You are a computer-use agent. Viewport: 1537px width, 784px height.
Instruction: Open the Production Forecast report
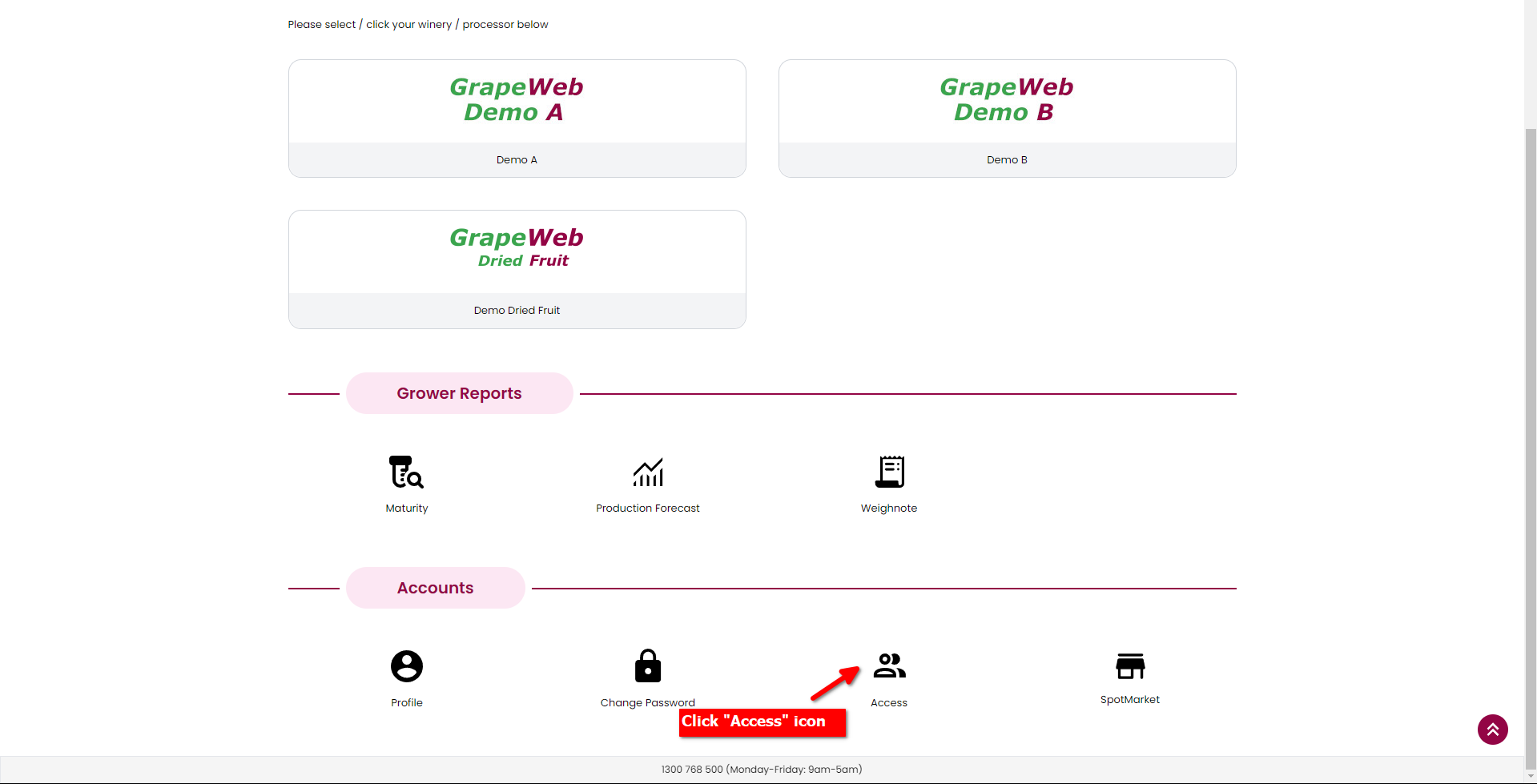click(x=647, y=472)
